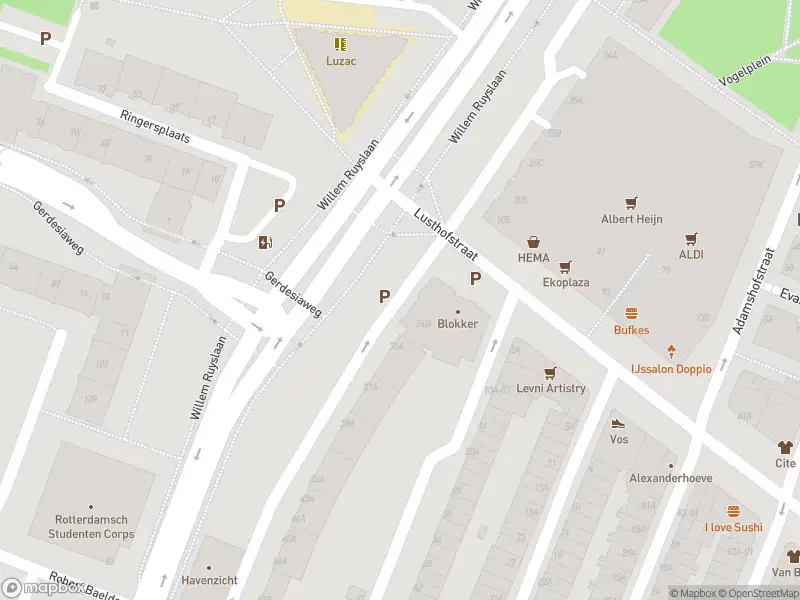
Task: Select the EV charging station icon
Action: (x=265, y=242)
